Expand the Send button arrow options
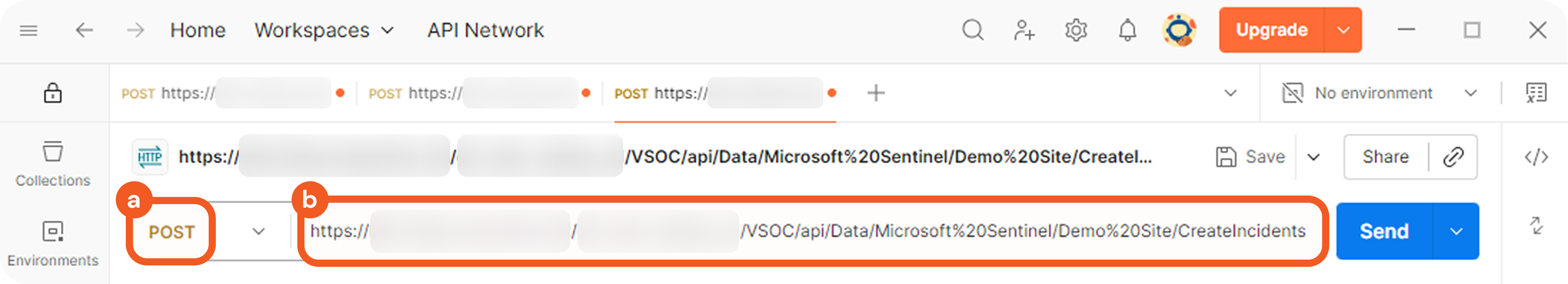The width and height of the screenshot is (1568, 284). click(1456, 232)
